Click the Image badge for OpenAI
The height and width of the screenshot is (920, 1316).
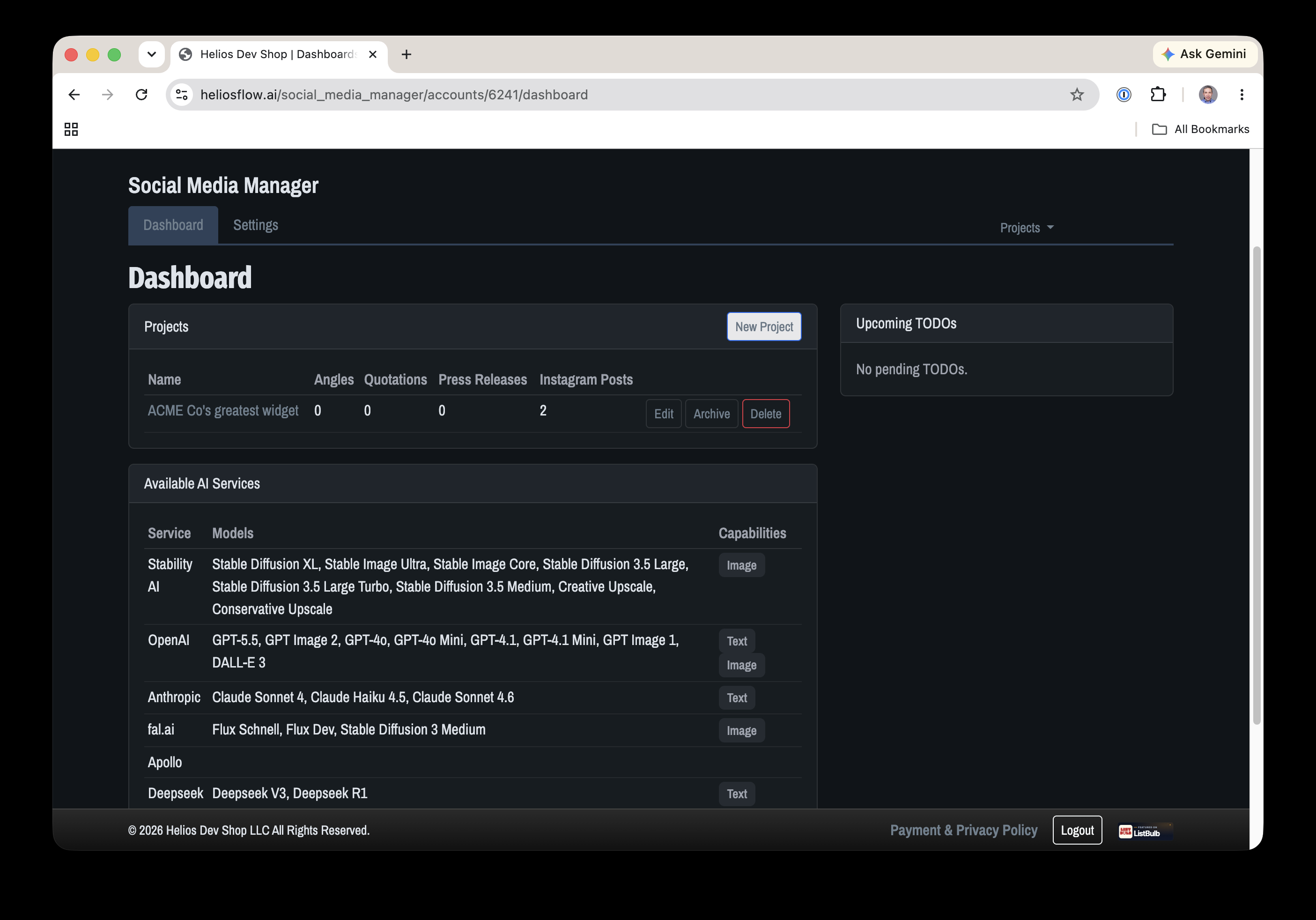click(x=742, y=665)
